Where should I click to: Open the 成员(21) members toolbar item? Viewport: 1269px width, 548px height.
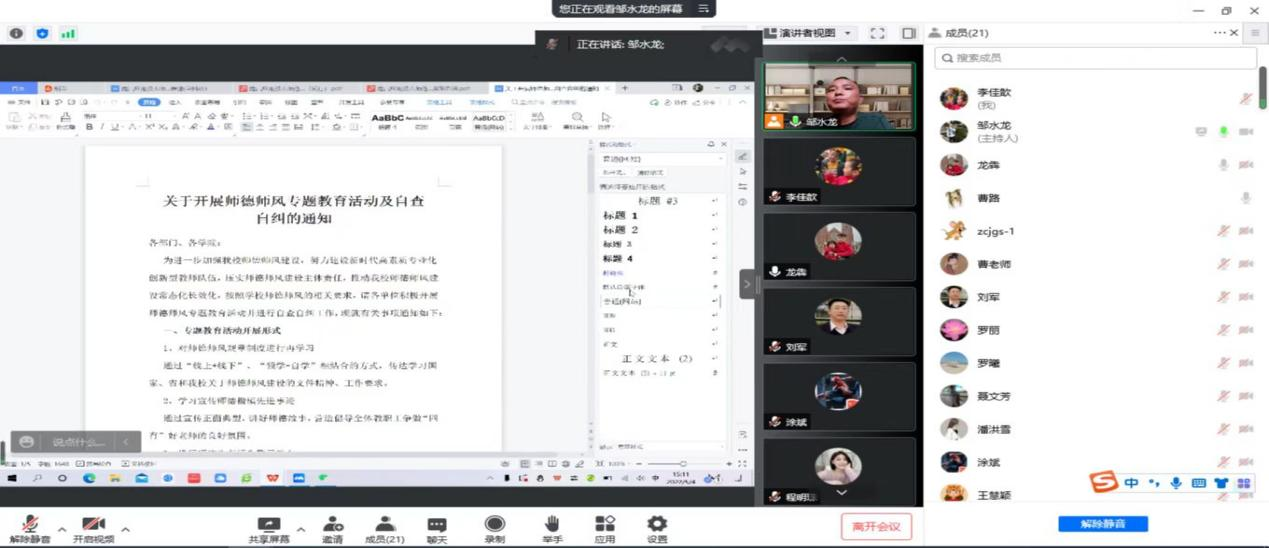384,525
